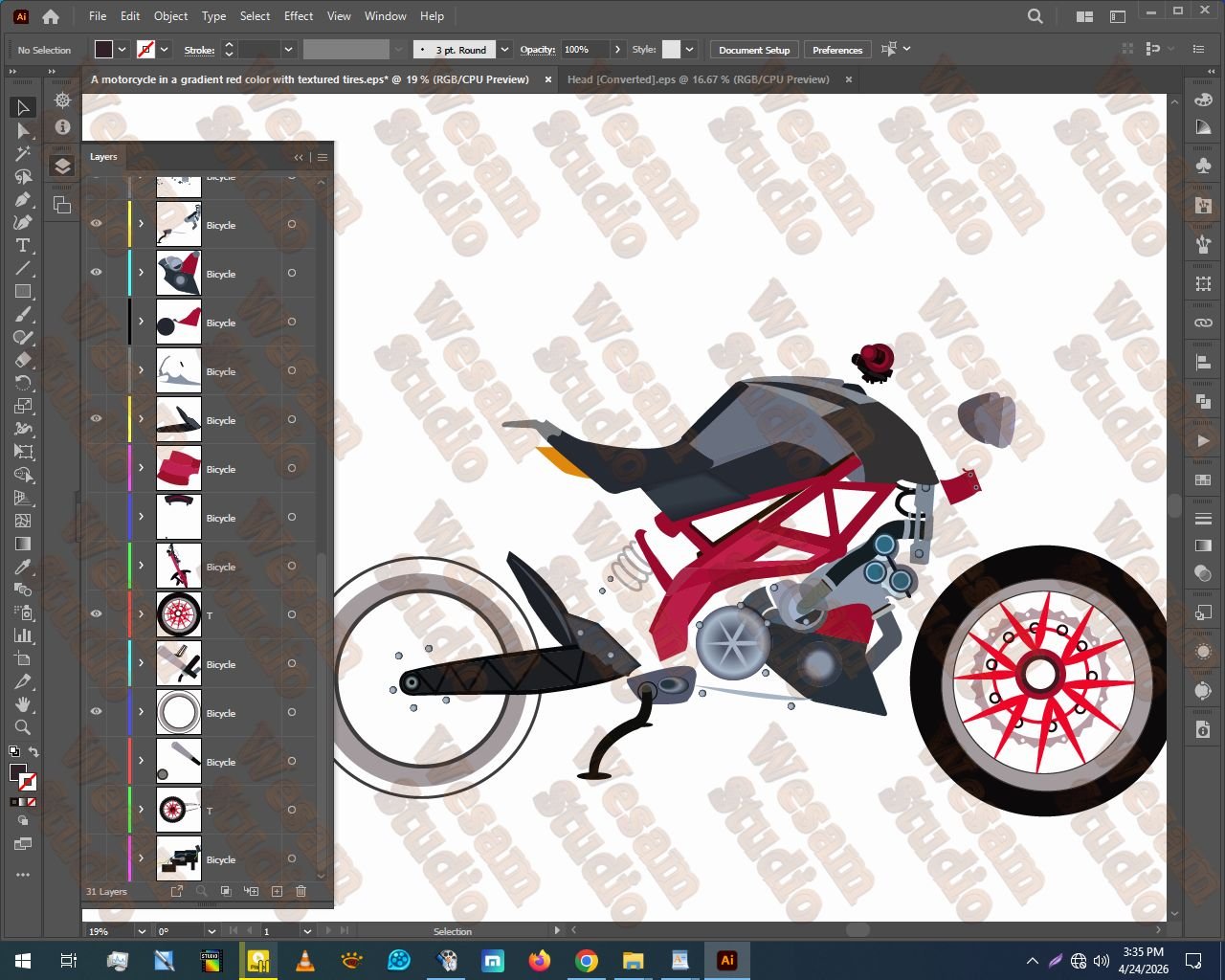Viewport: 1225px width, 980px height.
Task: Open the Layers panel dock icon
Action: tap(62, 167)
